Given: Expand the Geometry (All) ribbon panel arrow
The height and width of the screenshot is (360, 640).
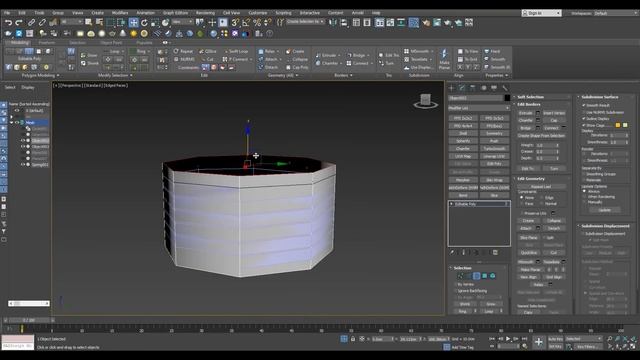Looking at the screenshot, I should 297,76.
